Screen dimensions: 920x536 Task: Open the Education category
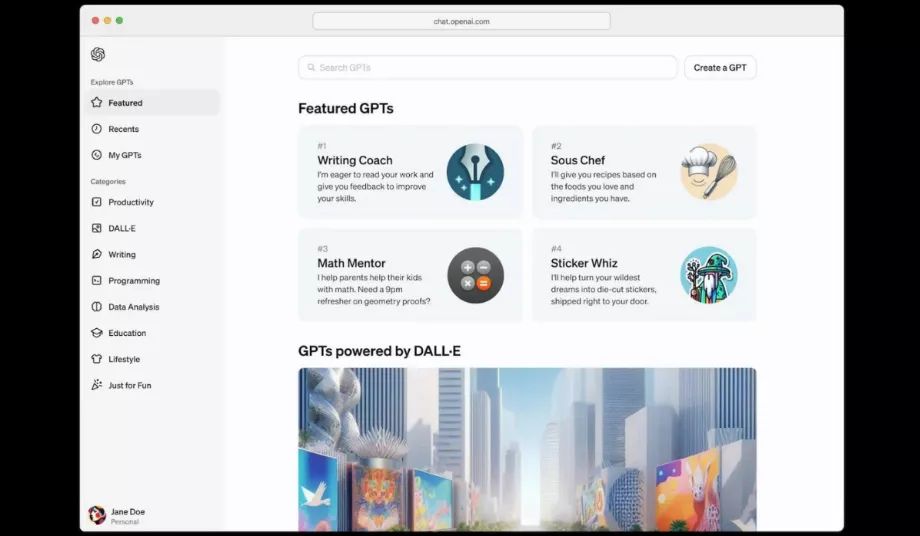click(x=152, y=333)
